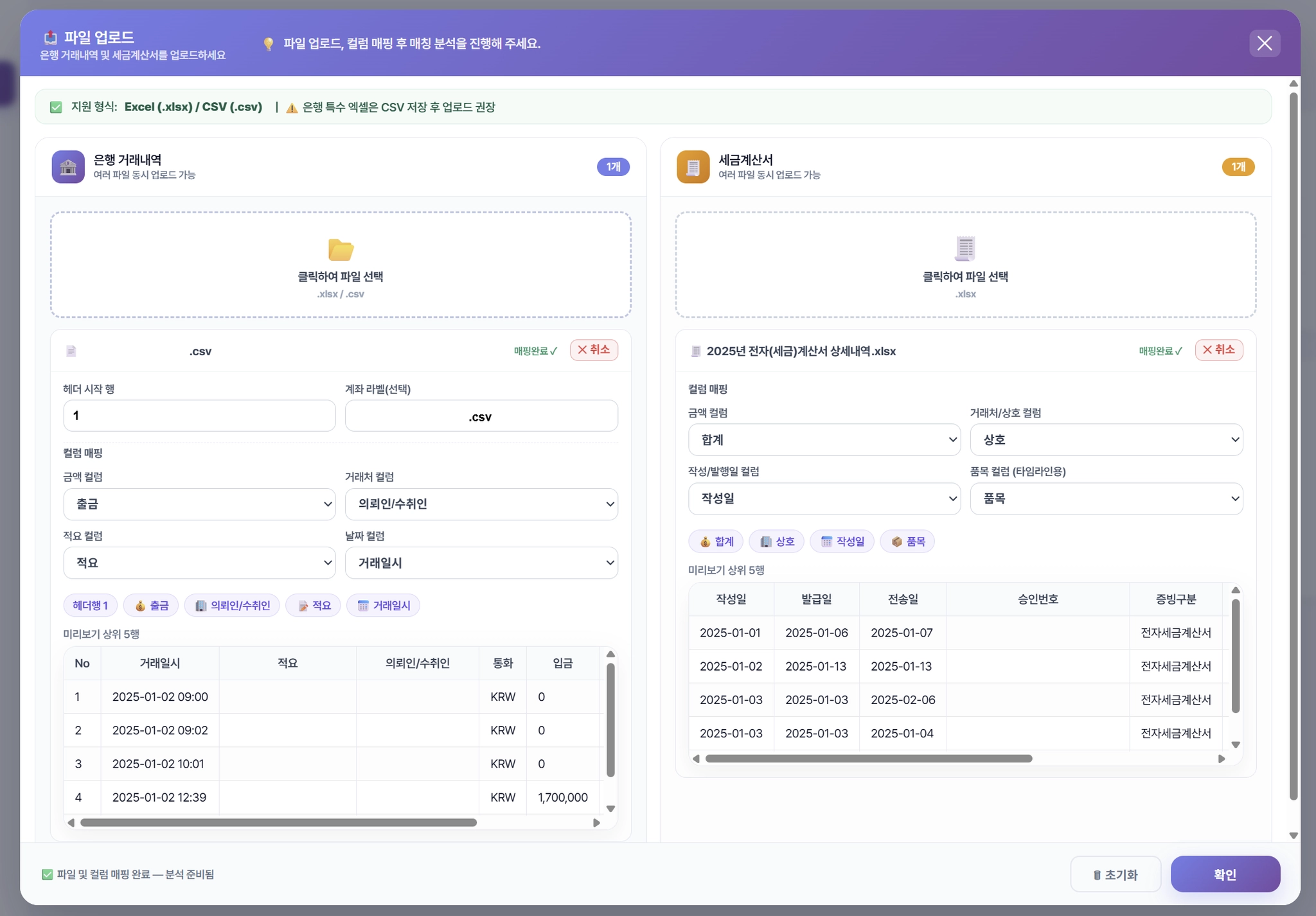Click the bottom 매핑 완료 status checkbox

pyautogui.click(x=47, y=874)
